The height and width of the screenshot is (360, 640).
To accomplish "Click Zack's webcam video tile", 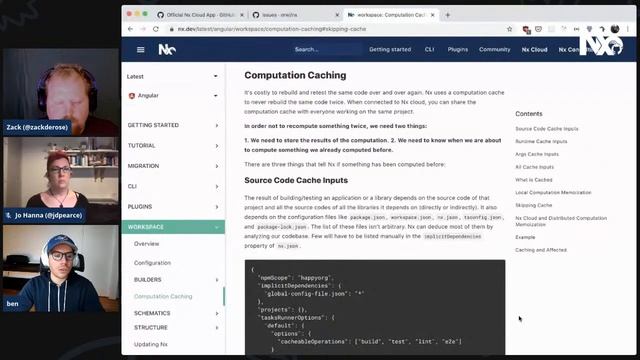I will click(x=61, y=92).
